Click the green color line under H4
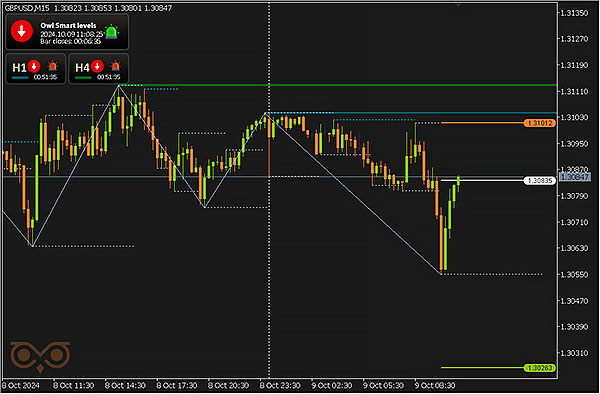Screen dimensions: 600x394 [x=83, y=78]
